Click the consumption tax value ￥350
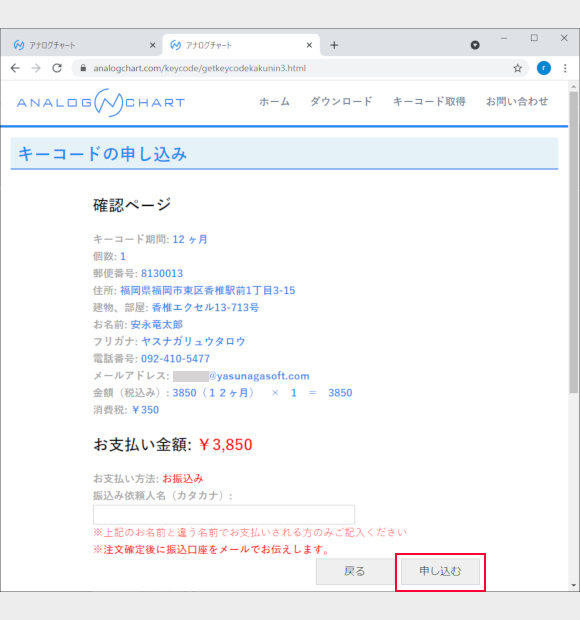Viewport: 580px width, 620px height. [x=145, y=410]
